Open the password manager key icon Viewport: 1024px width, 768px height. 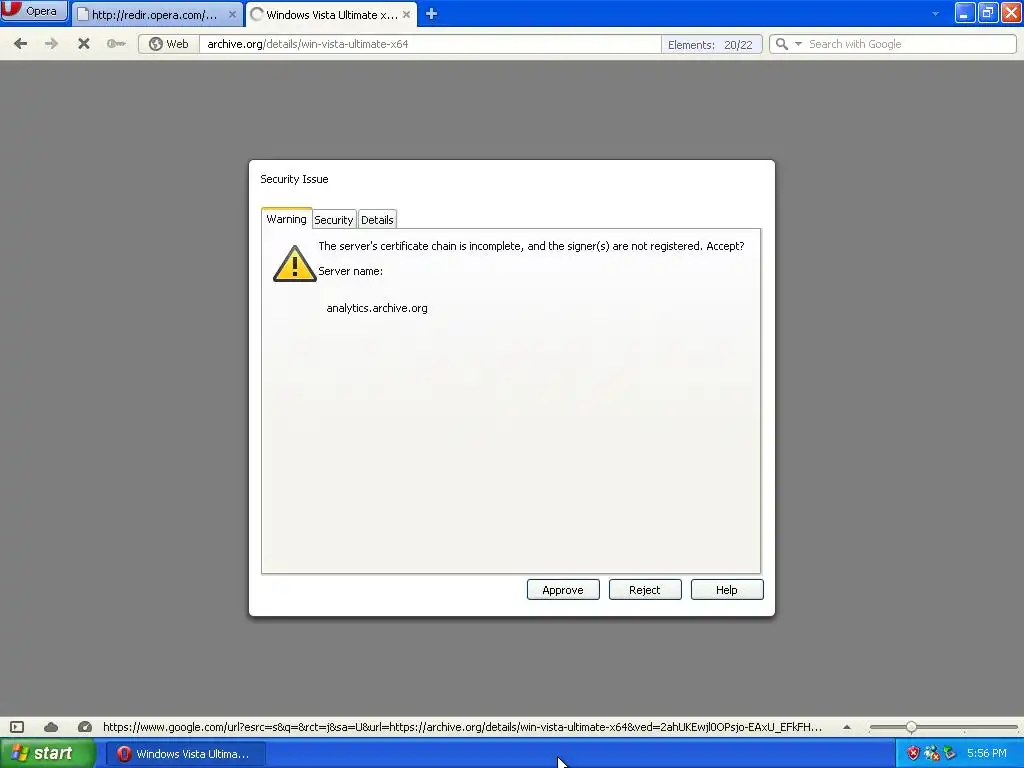116,44
